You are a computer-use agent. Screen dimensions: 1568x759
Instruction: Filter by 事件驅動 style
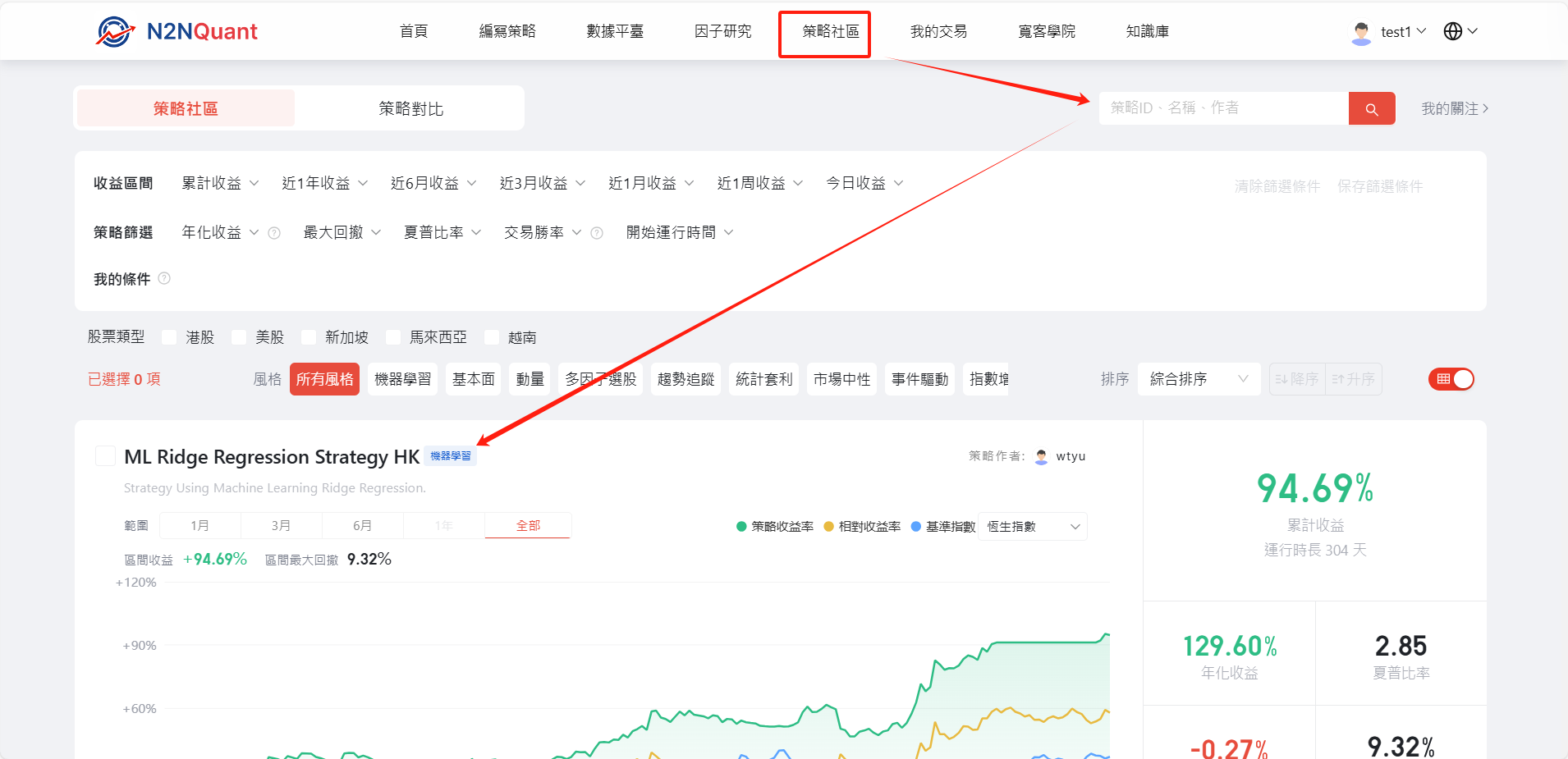click(919, 379)
